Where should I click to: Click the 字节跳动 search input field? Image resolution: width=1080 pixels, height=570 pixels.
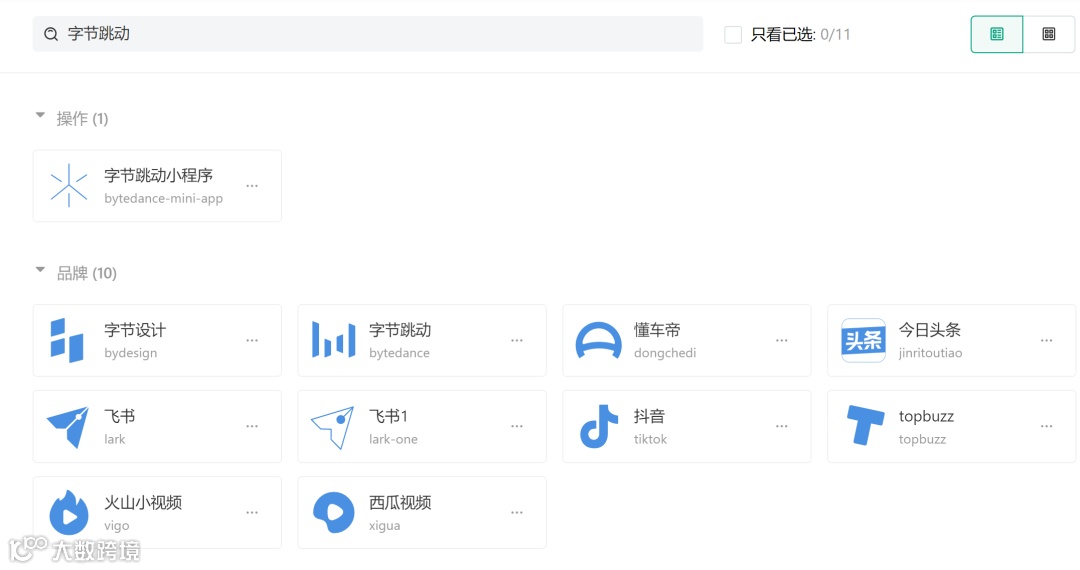pos(368,34)
